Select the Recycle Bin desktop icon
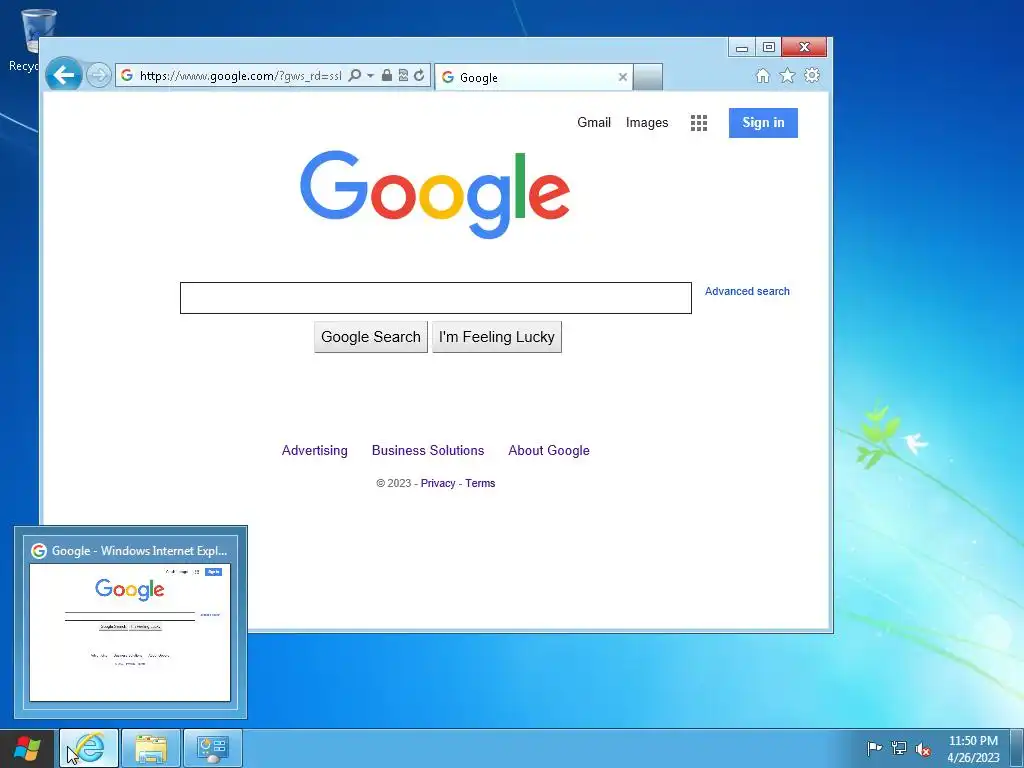This screenshot has width=1024, height=768. (29, 39)
